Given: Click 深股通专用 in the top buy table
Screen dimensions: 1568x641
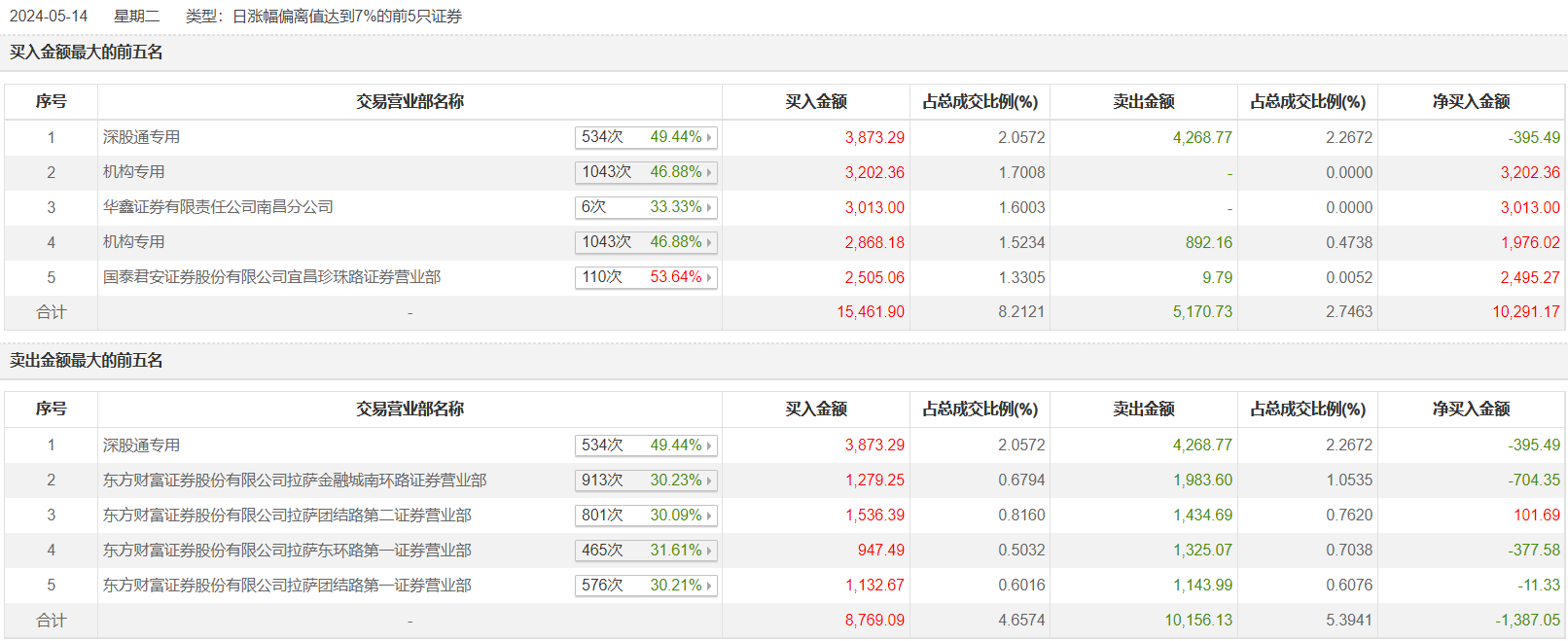Looking at the screenshot, I should [141, 137].
